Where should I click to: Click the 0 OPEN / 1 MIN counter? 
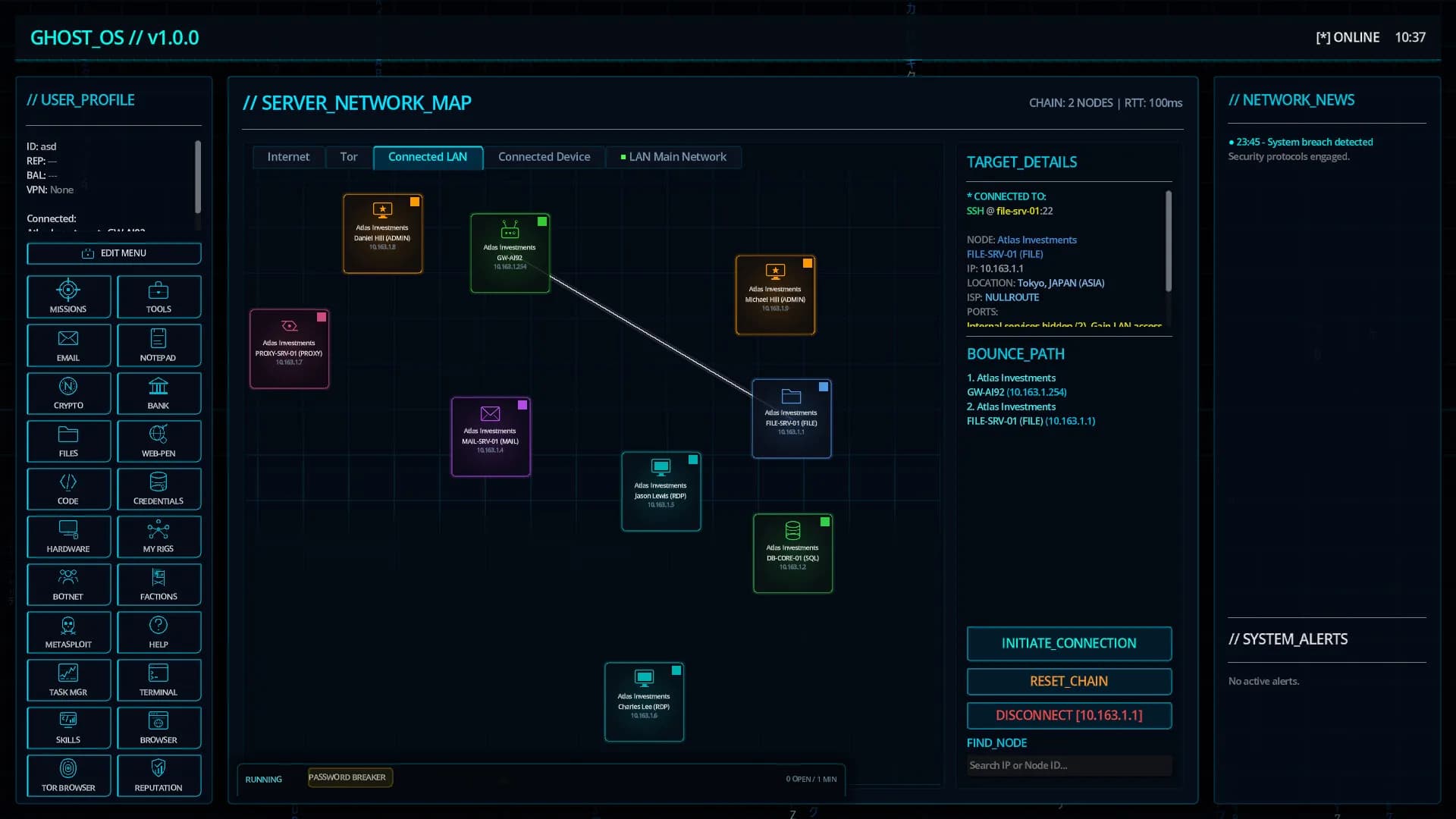pos(811,780)
